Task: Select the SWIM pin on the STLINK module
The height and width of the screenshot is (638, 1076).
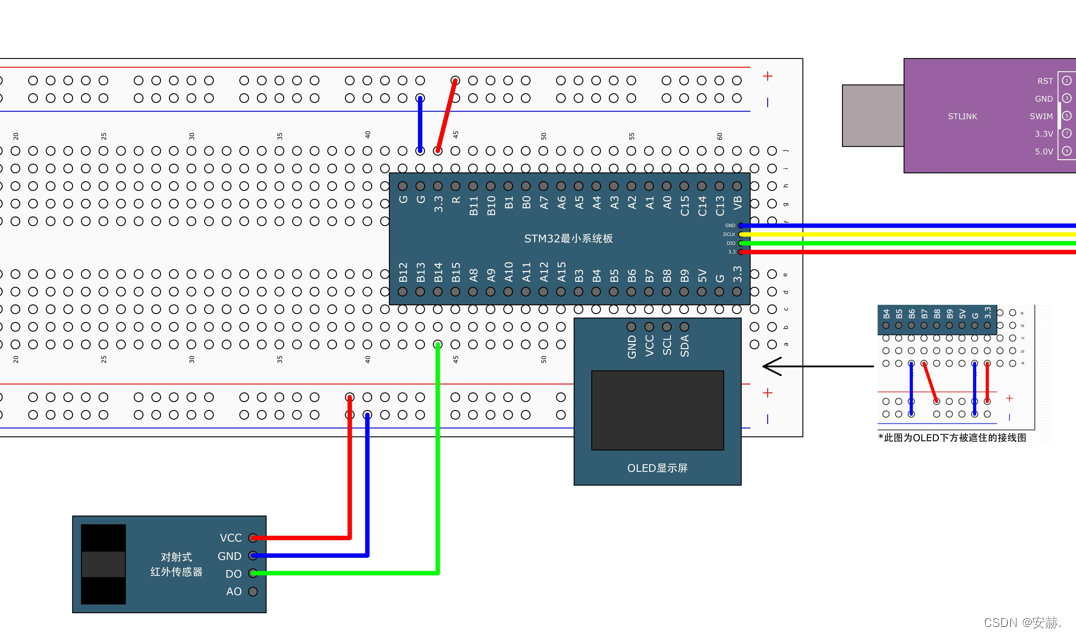Action: coord(1066,116)
